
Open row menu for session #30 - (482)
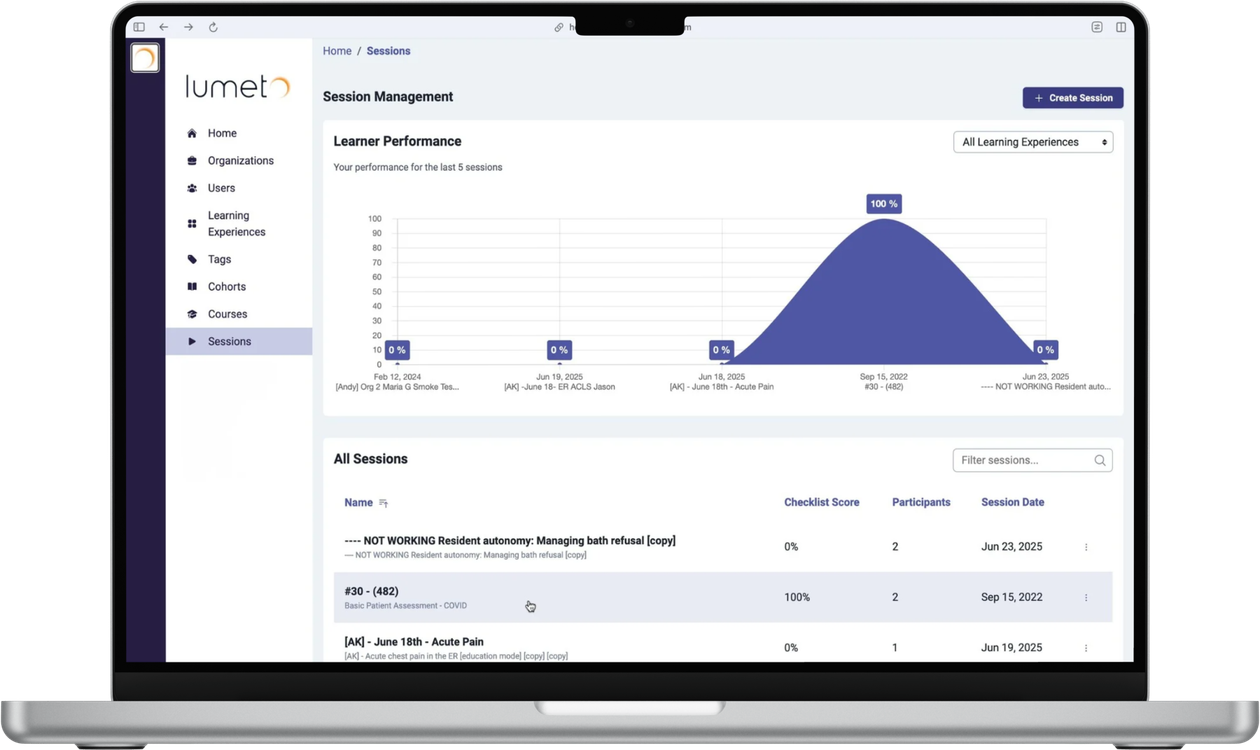1086,597
